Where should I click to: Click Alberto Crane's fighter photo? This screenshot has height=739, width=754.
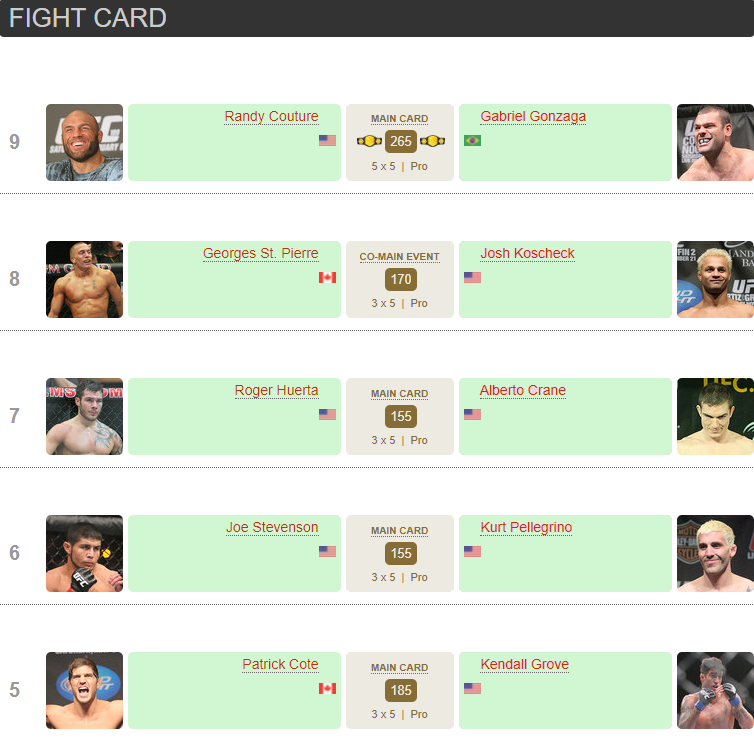point(715,416)
